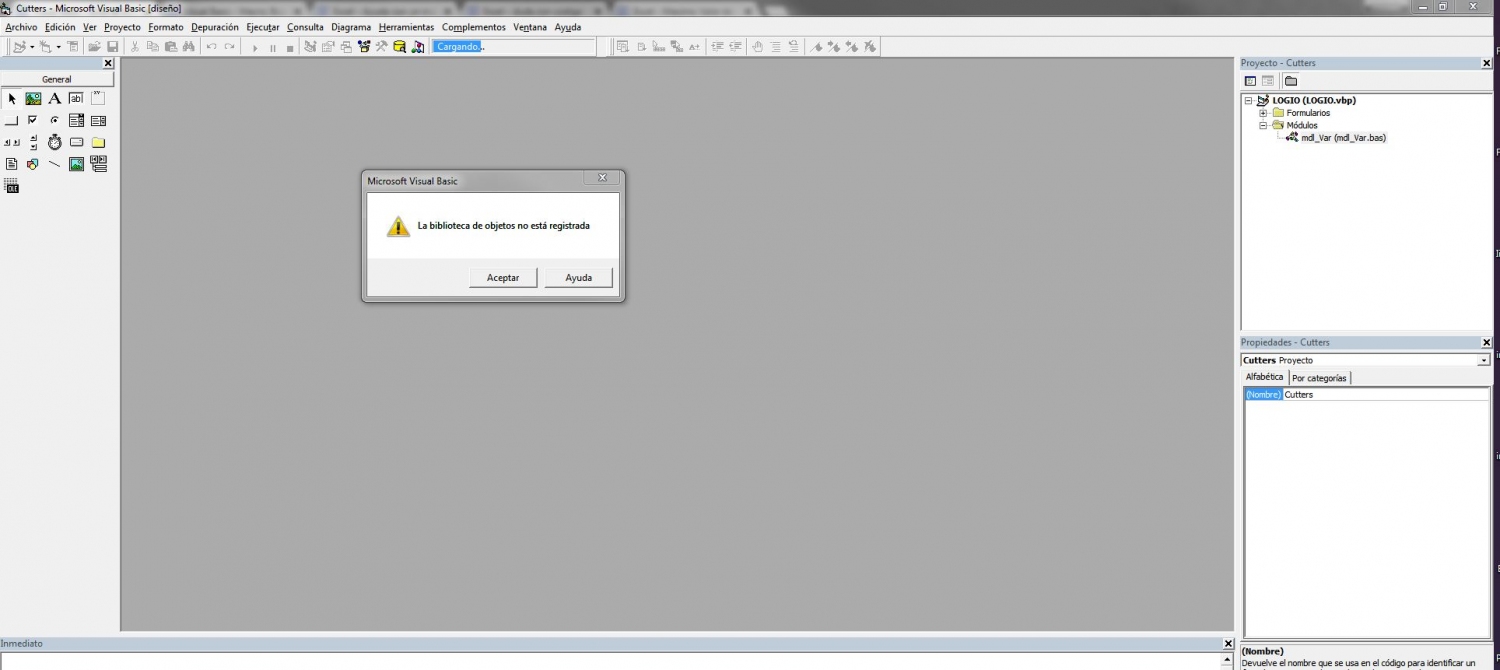Select the Image control tool

(76, 164)
